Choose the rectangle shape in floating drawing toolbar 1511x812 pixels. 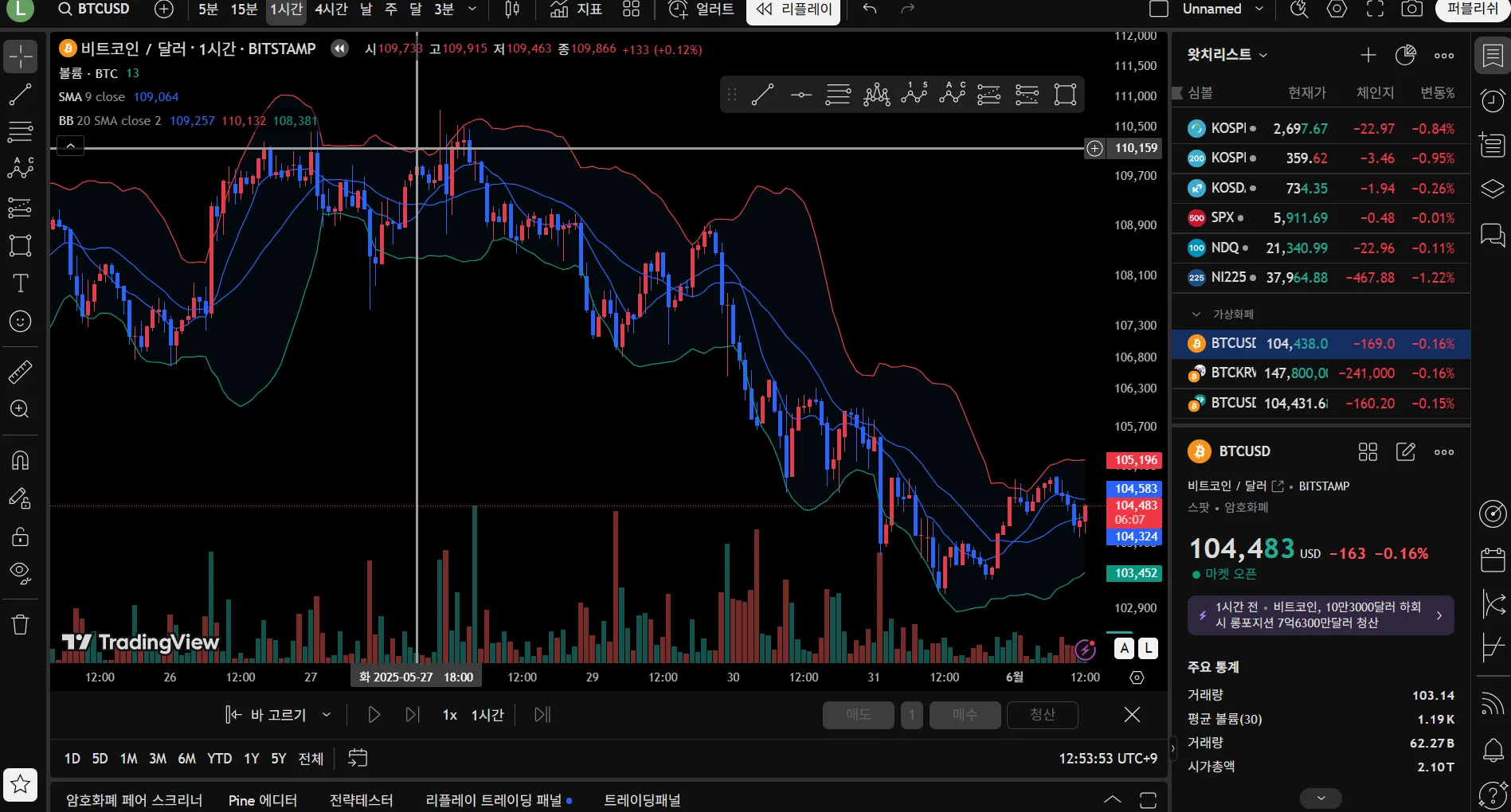[1065, 95]
